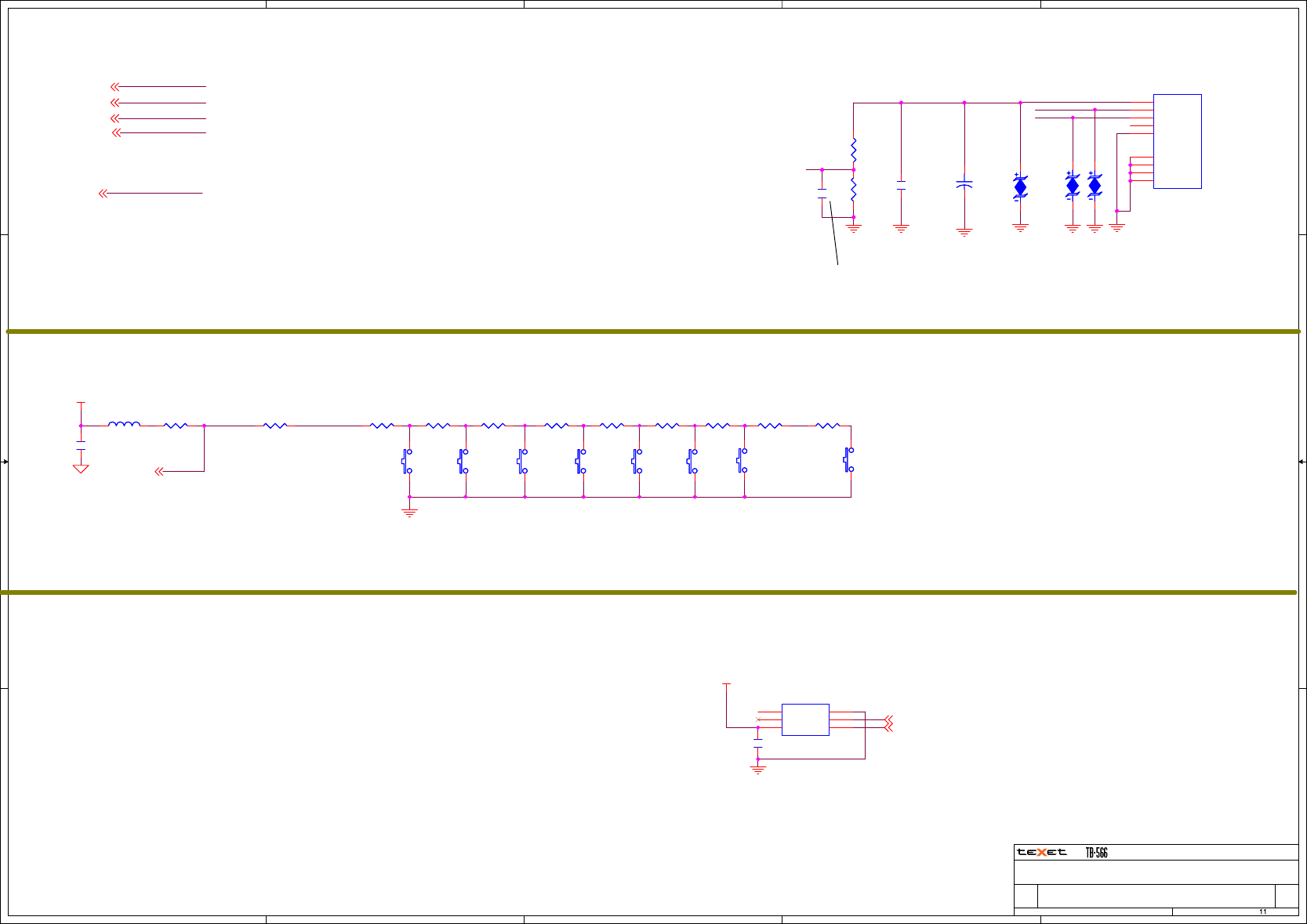Viewport: 1307px width, 924px height.
Task: Select the lowest of the four stacked off-page arrows
Action: [x=117, y=132]
